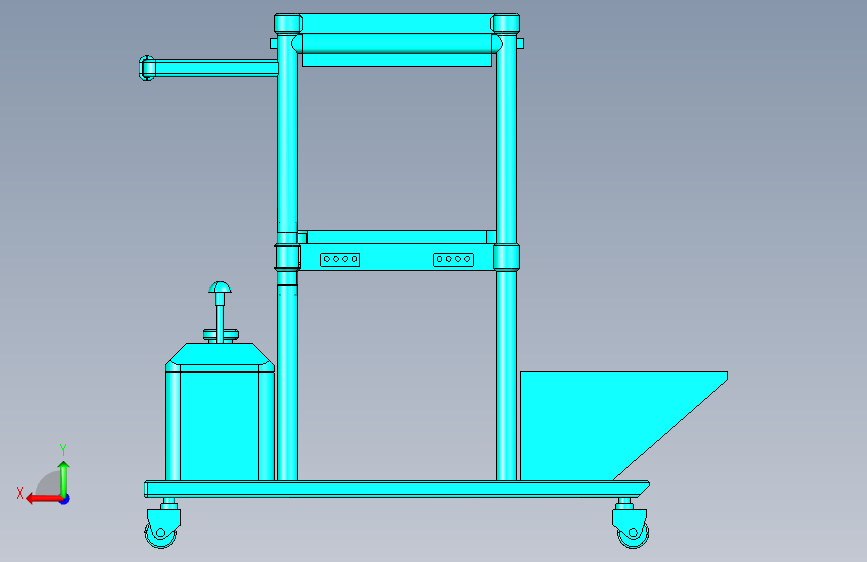Select the right four-hole plate on middle shelf
This screenshot has width=867, height=562.
453,259
